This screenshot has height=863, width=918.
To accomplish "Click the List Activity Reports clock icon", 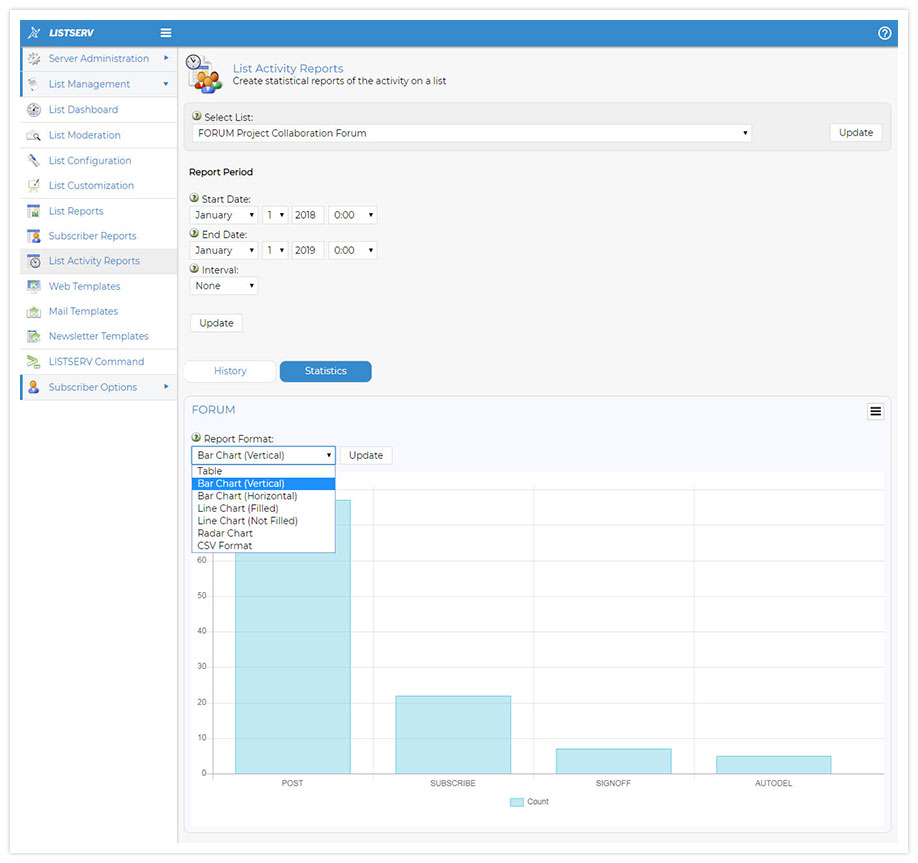I will click(34, 261).
